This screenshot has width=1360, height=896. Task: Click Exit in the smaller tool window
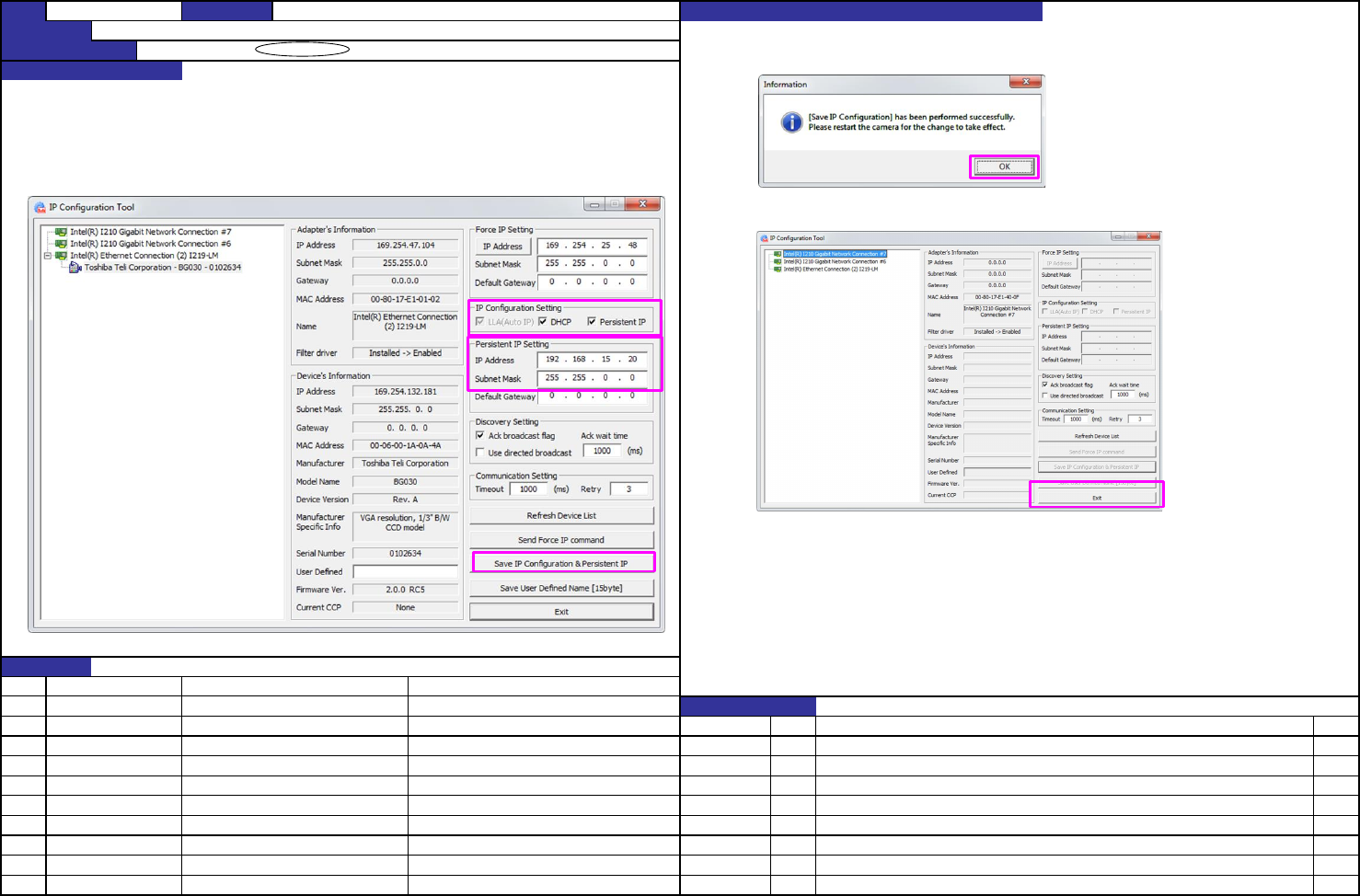[1097, 498]
